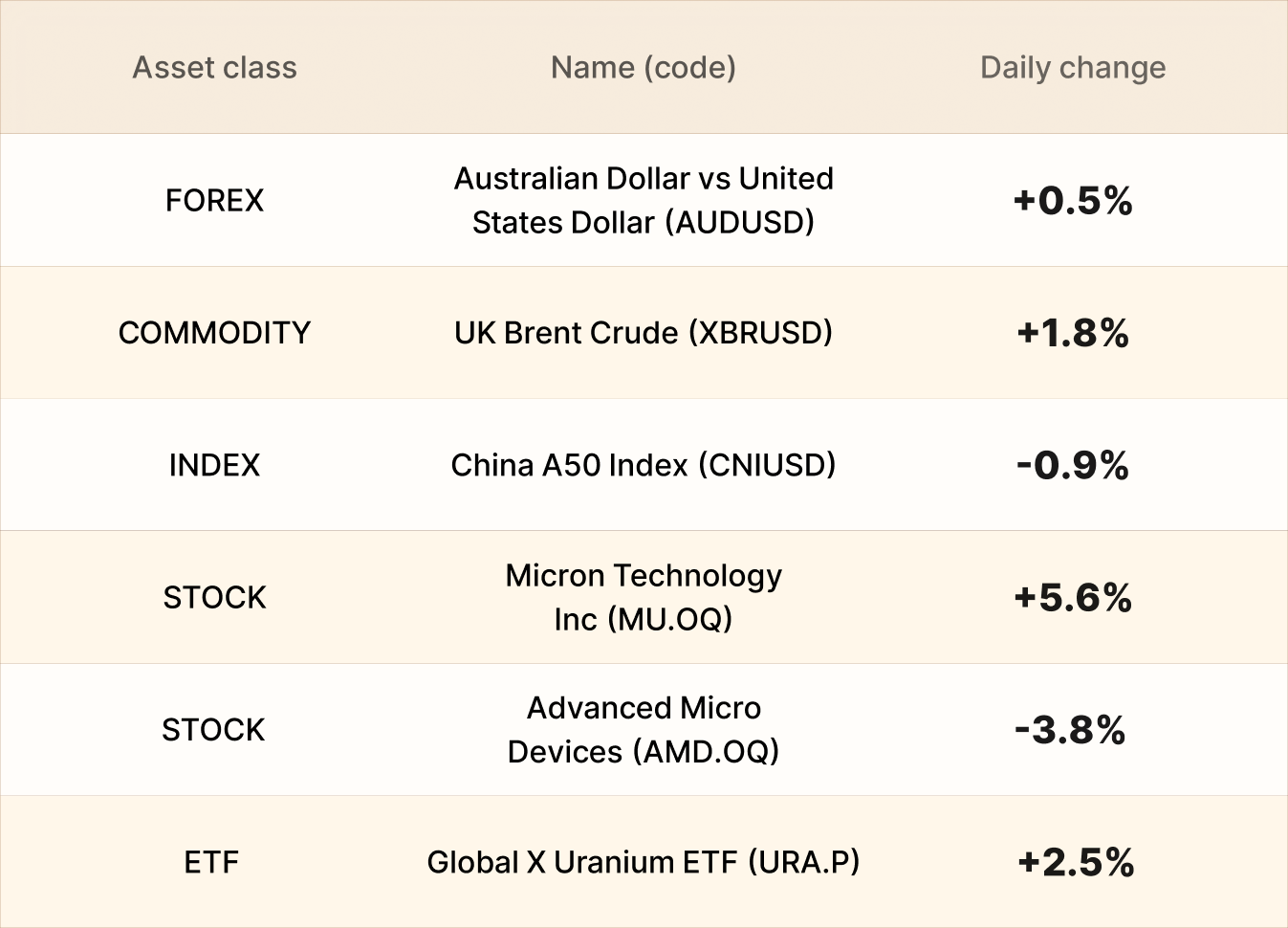
Task: Open the Micron Technology Inc (MU.OQ) entry
Action: [x=644, y=598]
